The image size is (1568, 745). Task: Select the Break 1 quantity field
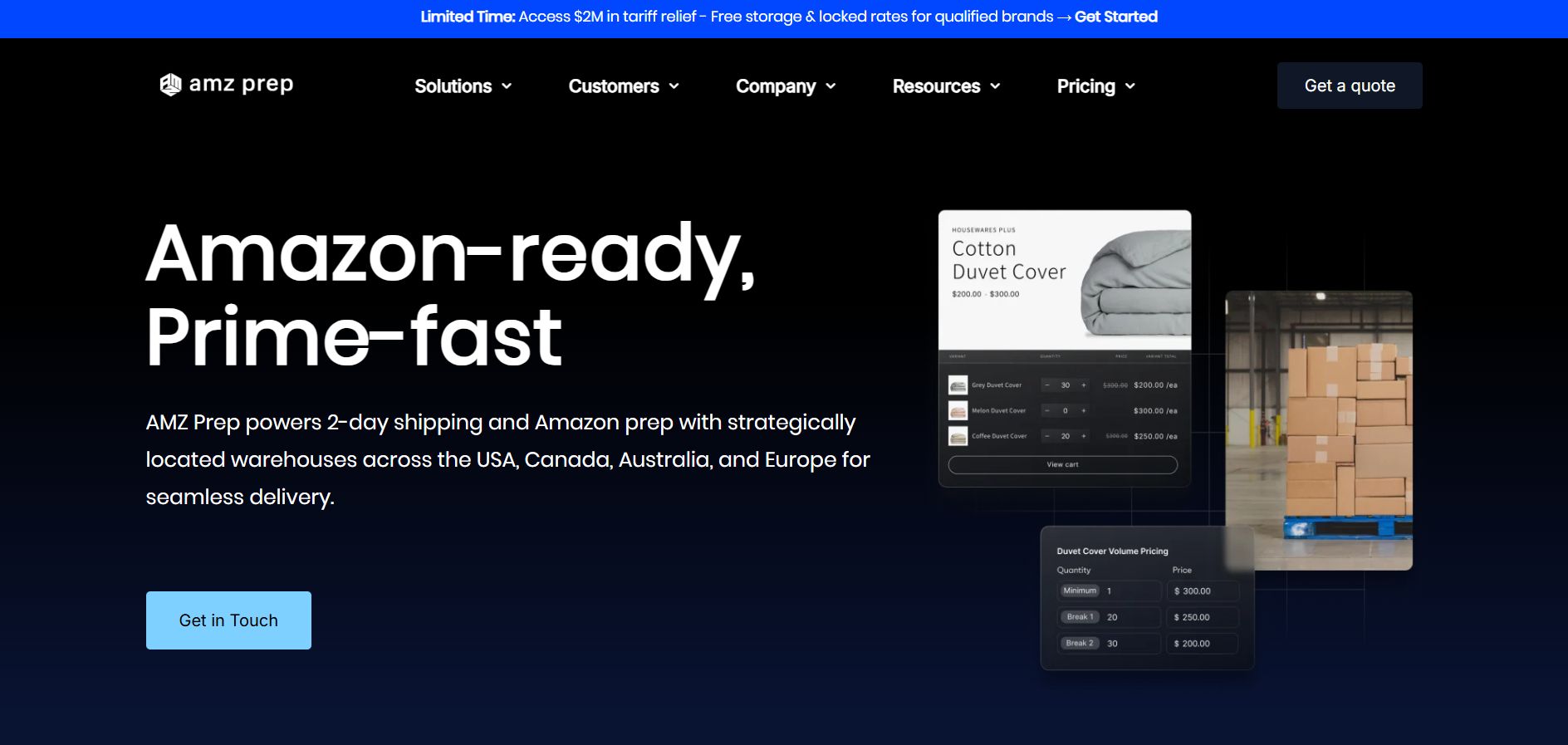point(1129,617)
